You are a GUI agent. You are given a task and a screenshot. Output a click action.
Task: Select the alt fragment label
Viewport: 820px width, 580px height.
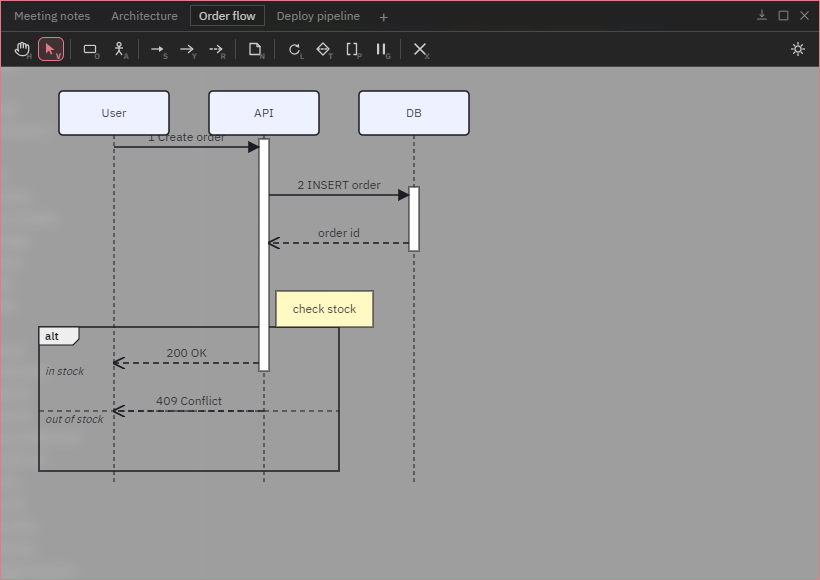click(59, 336)
